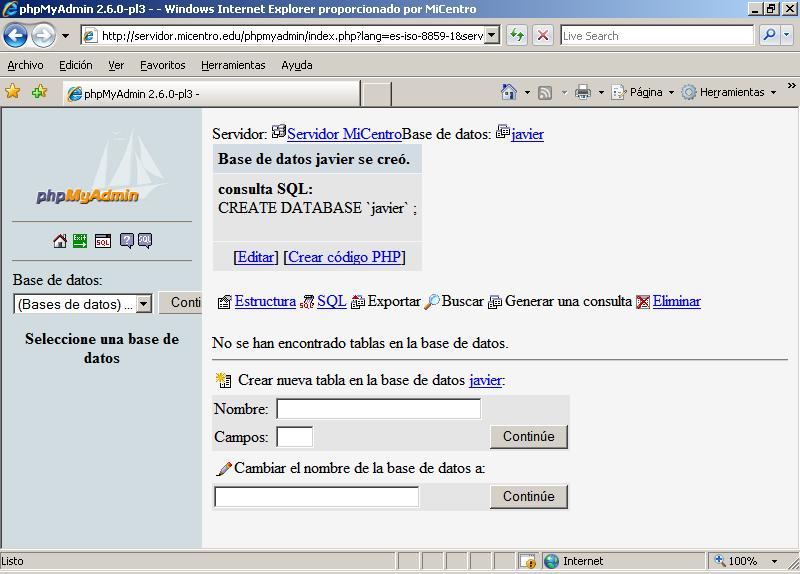Add current page to favorites icon
This screenshot has width=800, height=574.
click(x=39, y=92)
